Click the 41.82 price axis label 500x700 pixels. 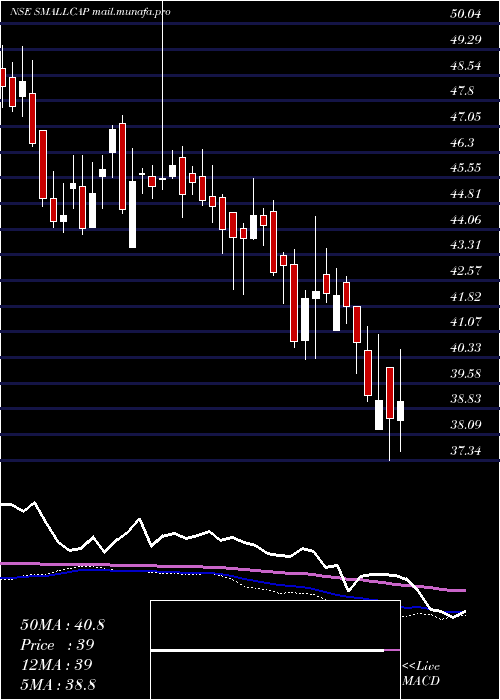click(x=466, y=297)
